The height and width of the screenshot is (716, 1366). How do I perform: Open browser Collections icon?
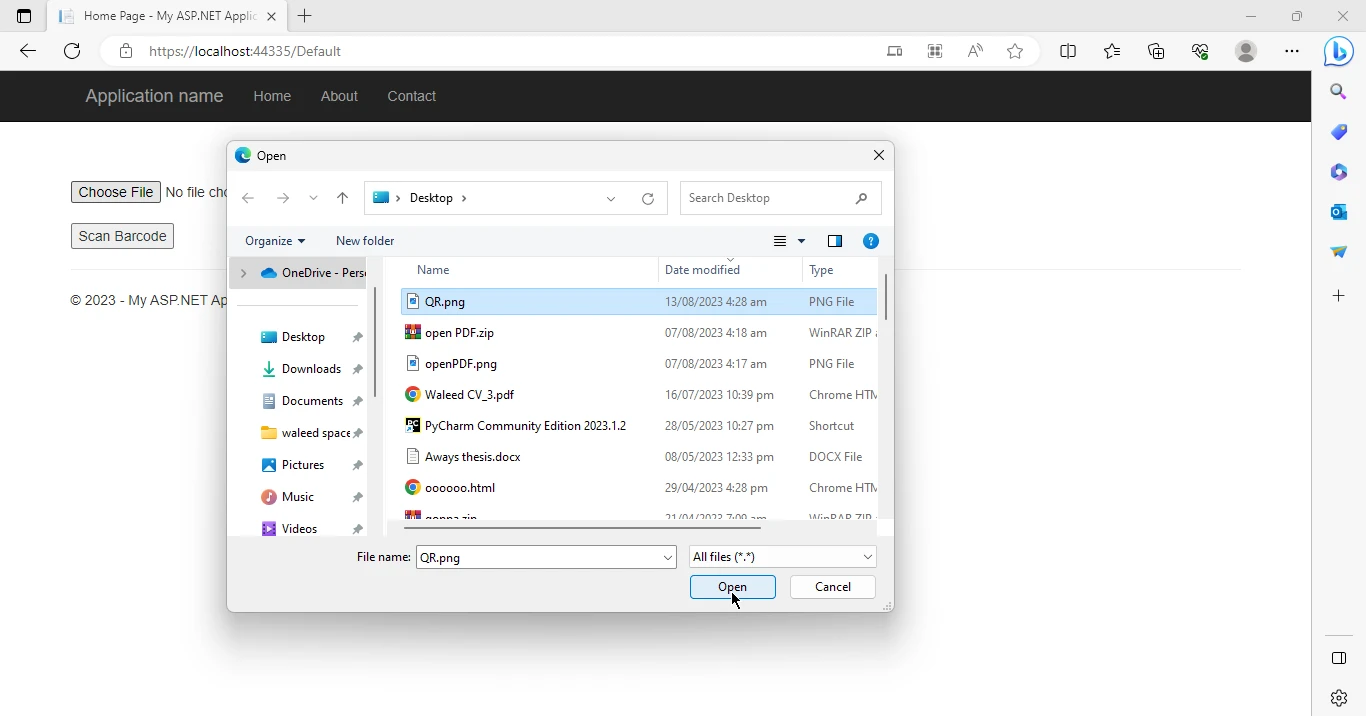[1157, 52]
